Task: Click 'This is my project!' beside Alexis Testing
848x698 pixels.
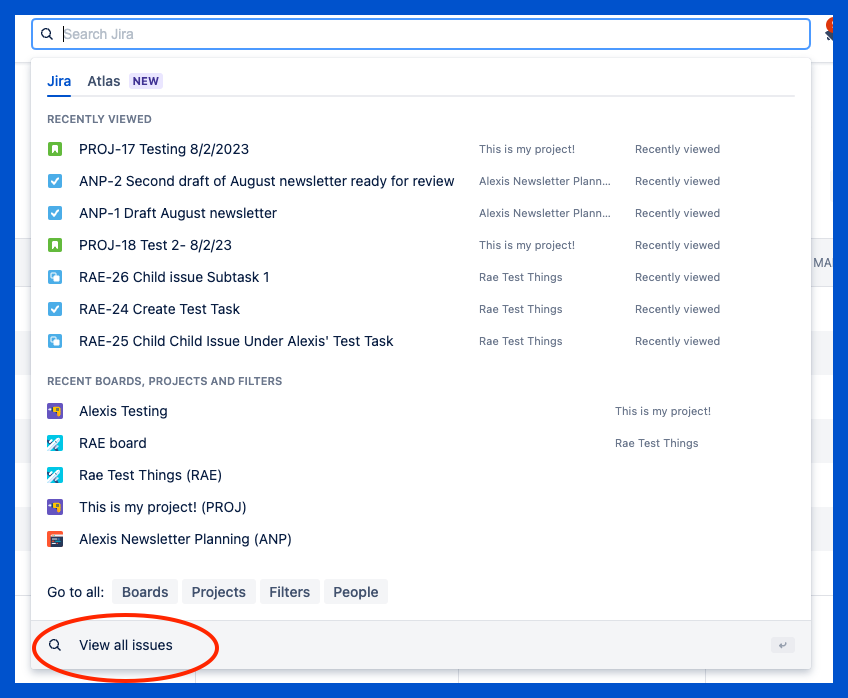Action: coord(662,411)
